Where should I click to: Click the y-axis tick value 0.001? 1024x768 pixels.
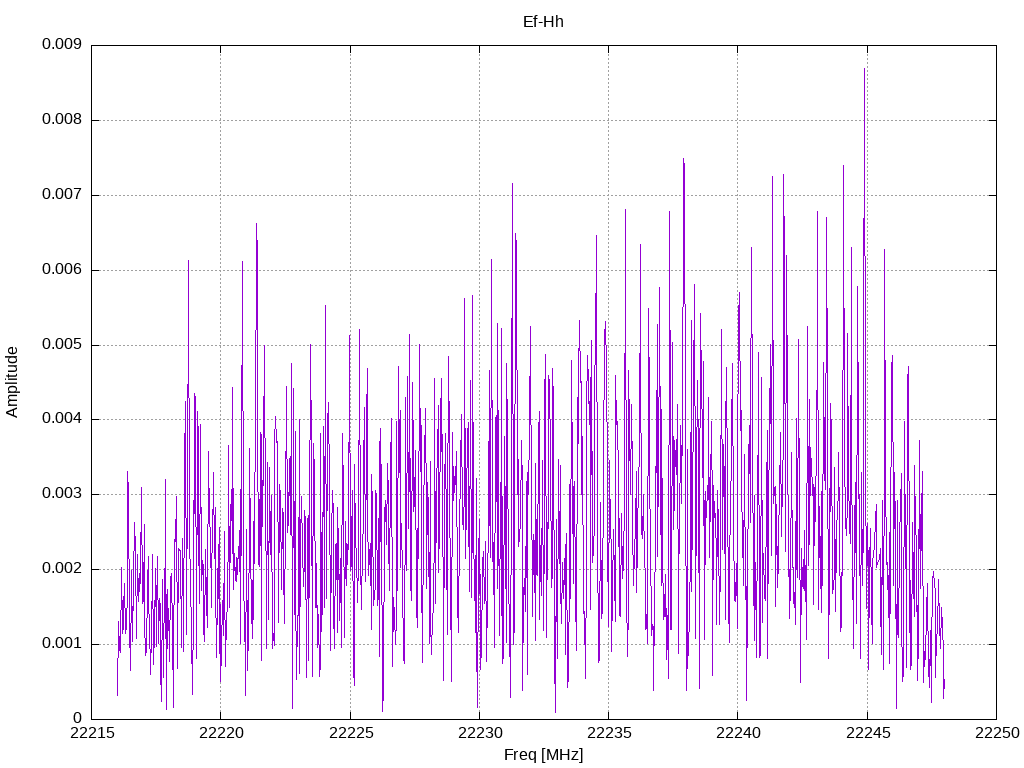click(x=62, y=644)
